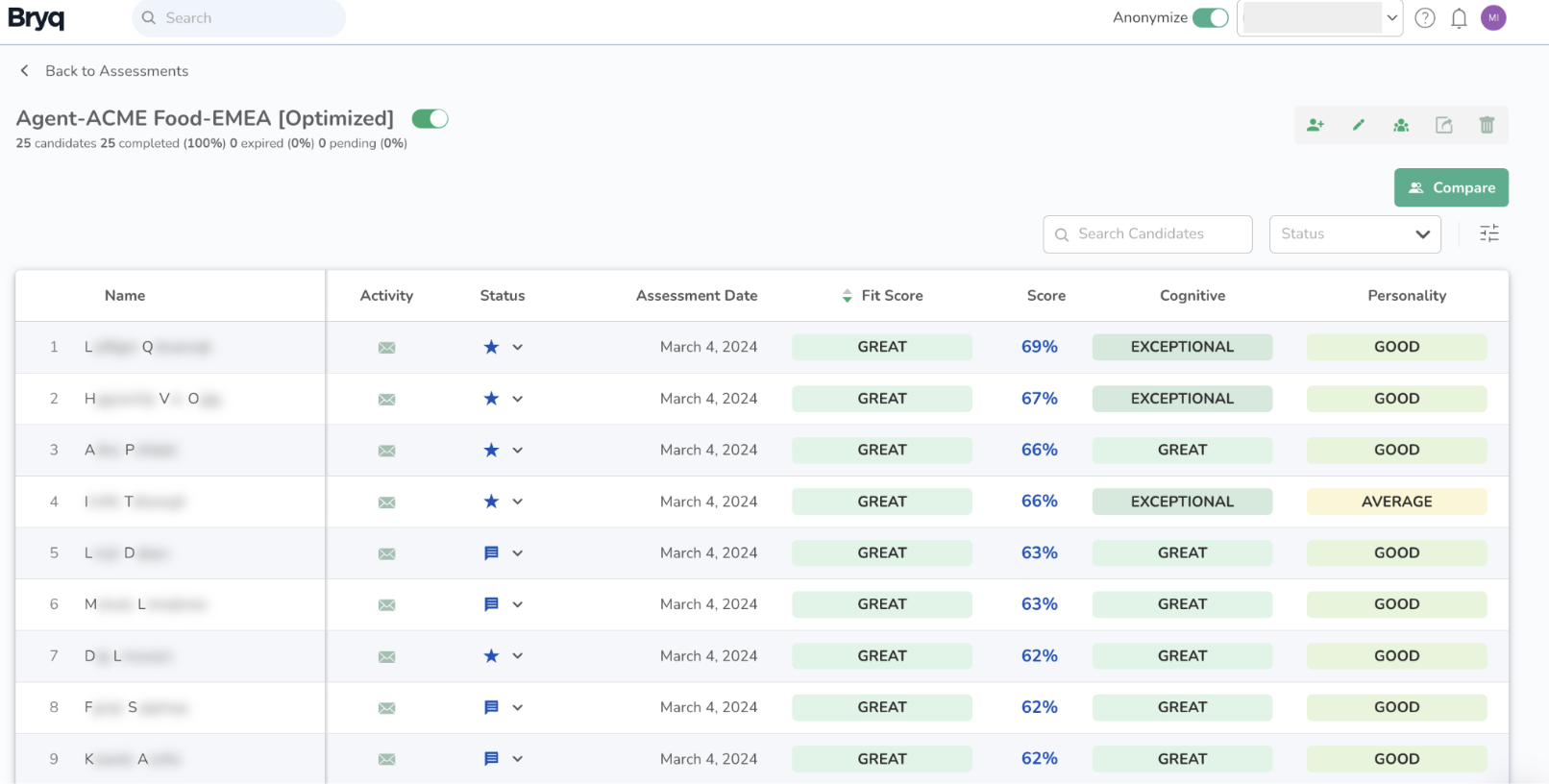
Task: Open the help question mark icon
Action: click(x=1425, y=18)
